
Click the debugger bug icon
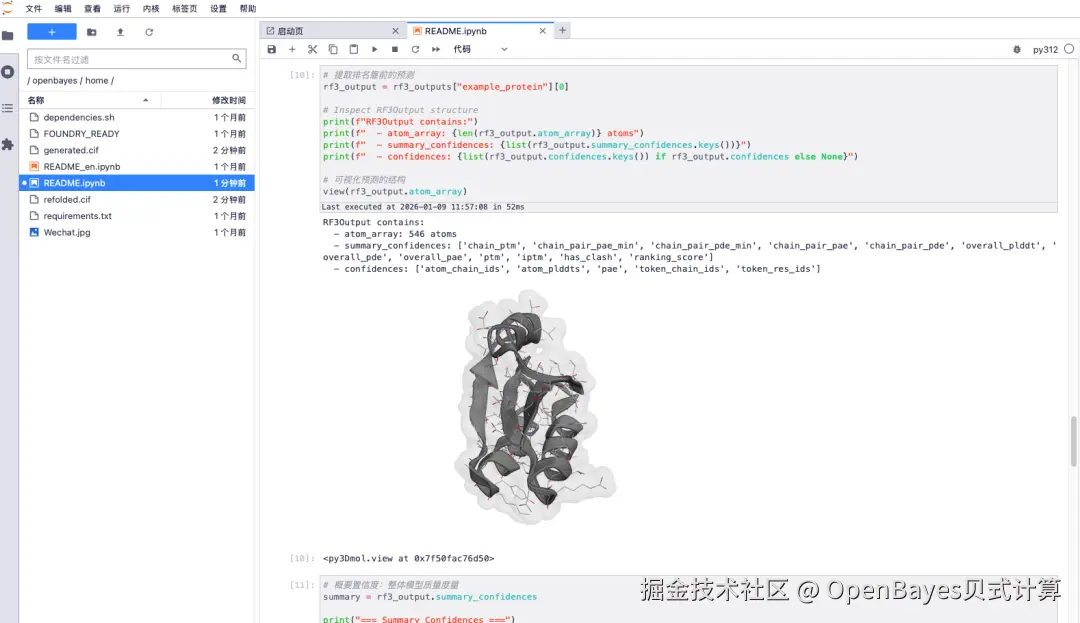1017,50
